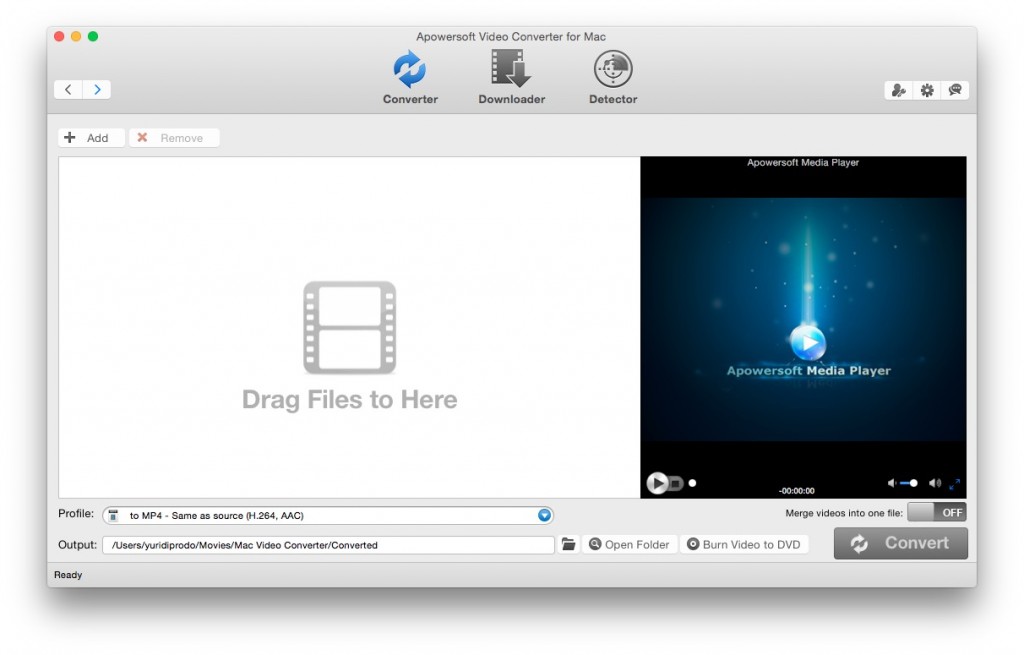Go back with the left arrow
The width and height of the screenshot is (1024, 655).
(68, 90)
